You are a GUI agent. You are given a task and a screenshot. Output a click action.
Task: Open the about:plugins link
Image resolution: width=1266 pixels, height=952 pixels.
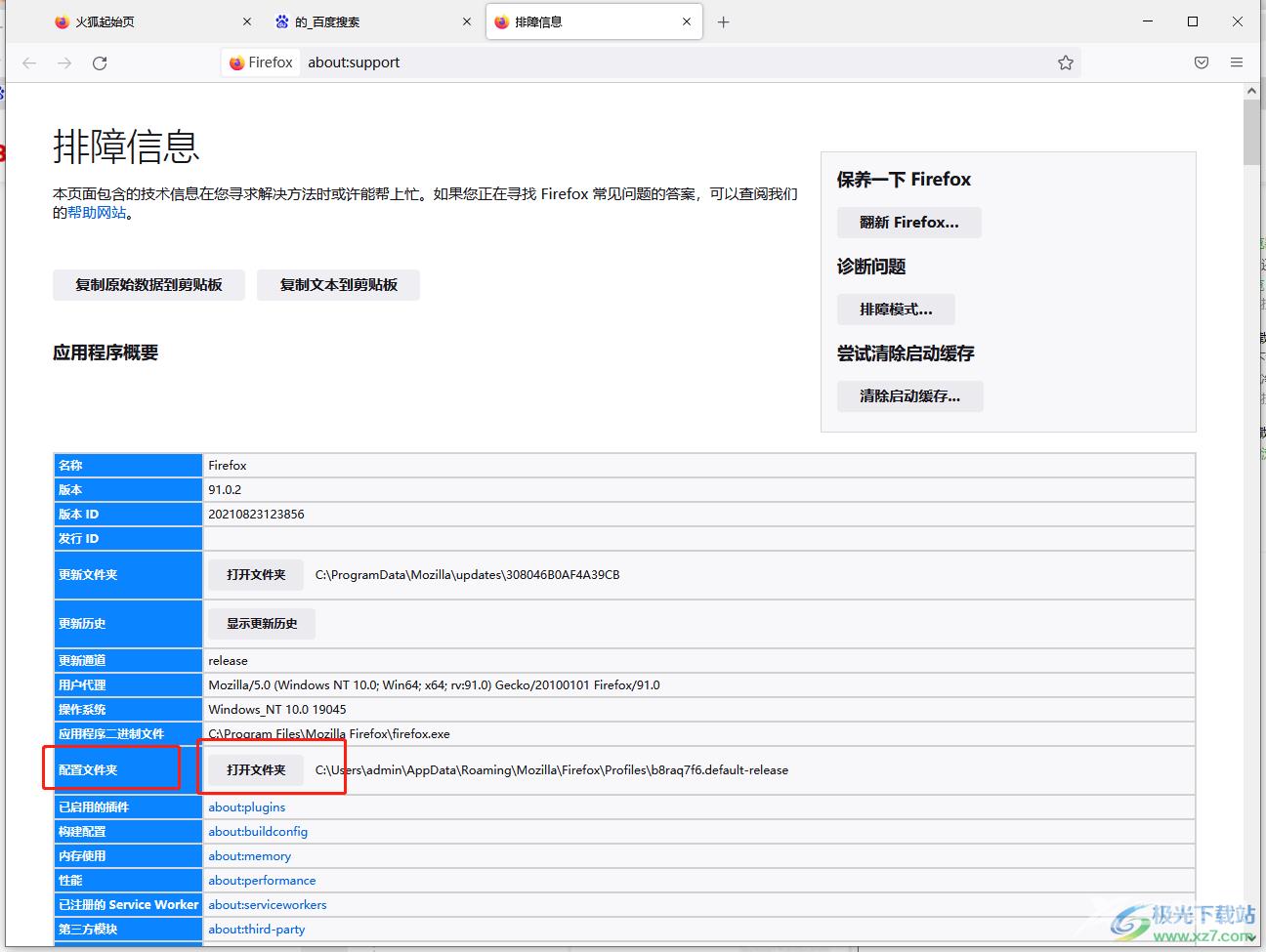(247, 807)
